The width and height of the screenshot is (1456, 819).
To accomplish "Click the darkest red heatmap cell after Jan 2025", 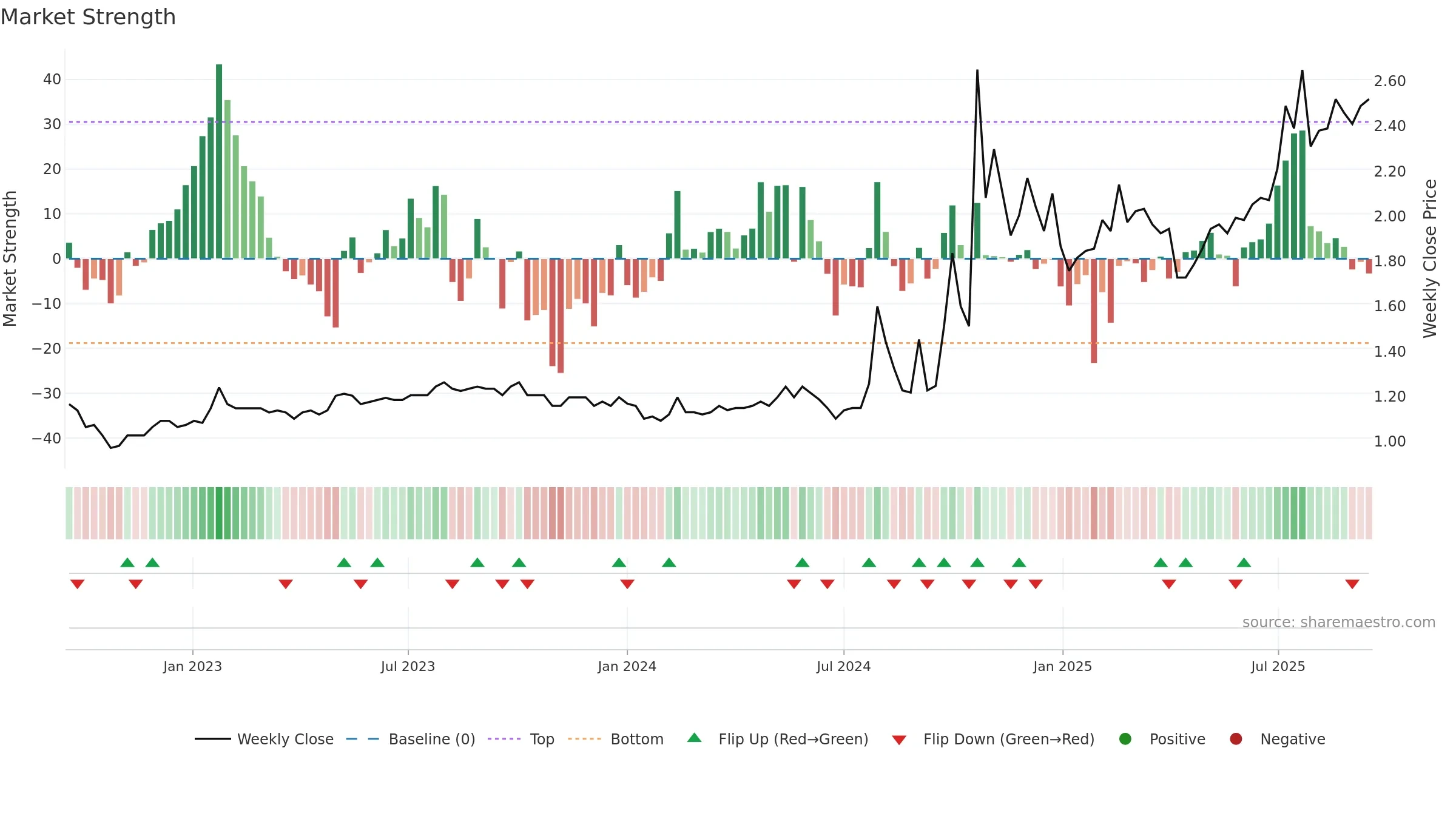I will coord(1094,513).
